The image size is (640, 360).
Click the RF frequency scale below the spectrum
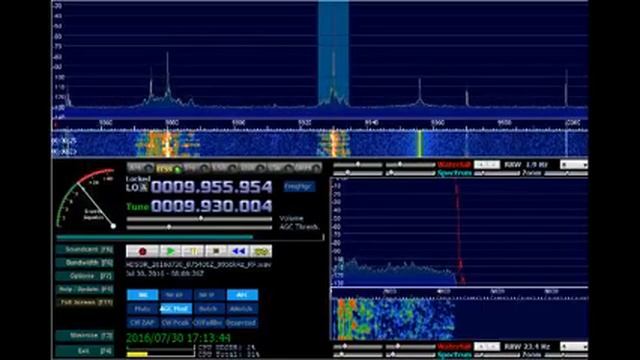tap(320, 123)
